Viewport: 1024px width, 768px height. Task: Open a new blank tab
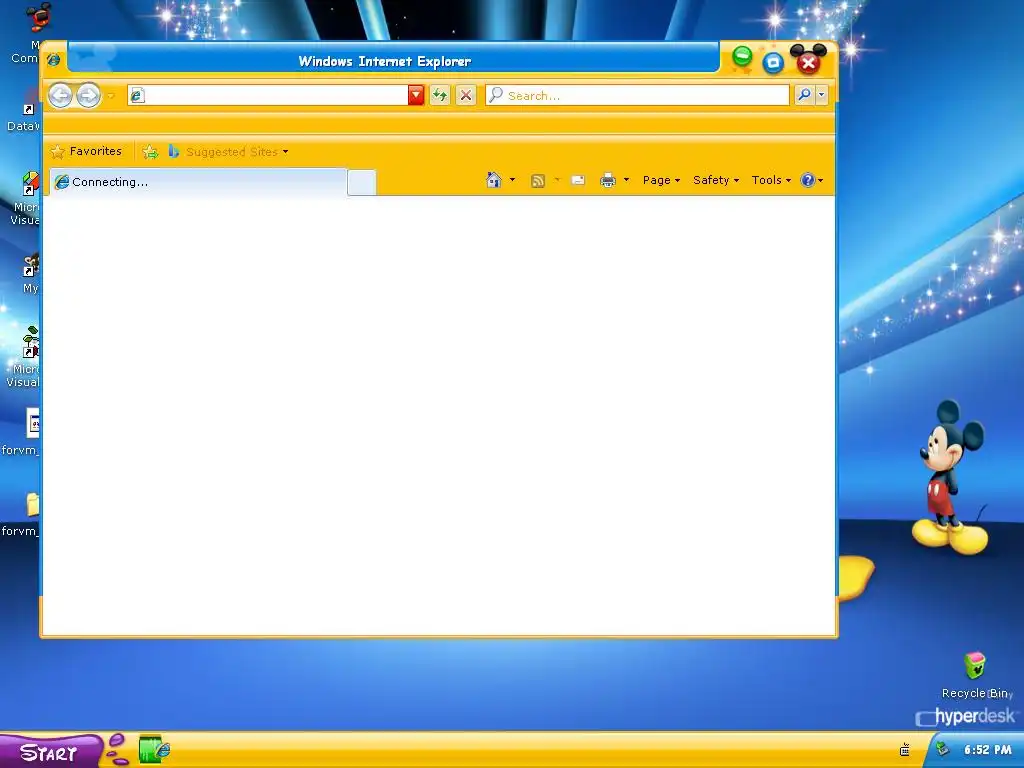362,182
